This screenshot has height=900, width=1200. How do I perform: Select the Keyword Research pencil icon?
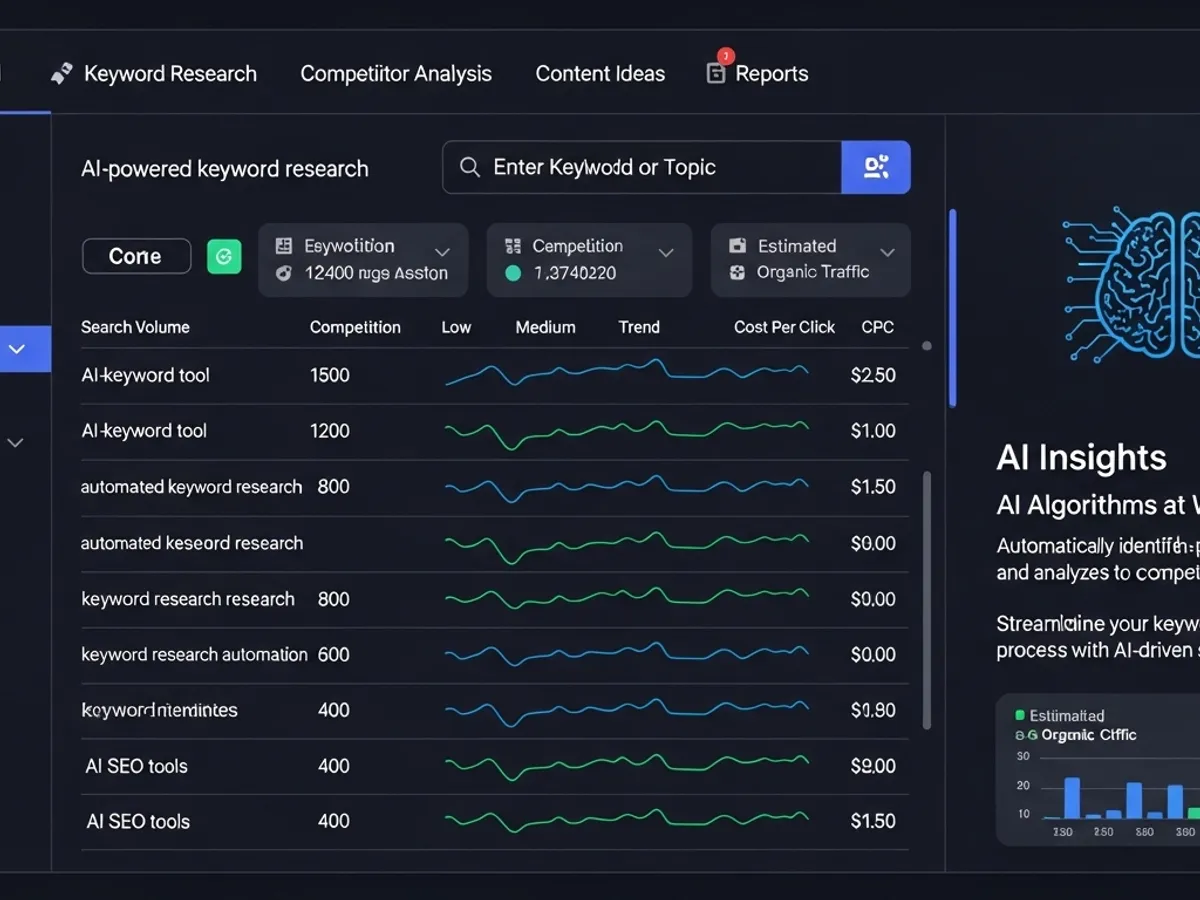point(61,72)
